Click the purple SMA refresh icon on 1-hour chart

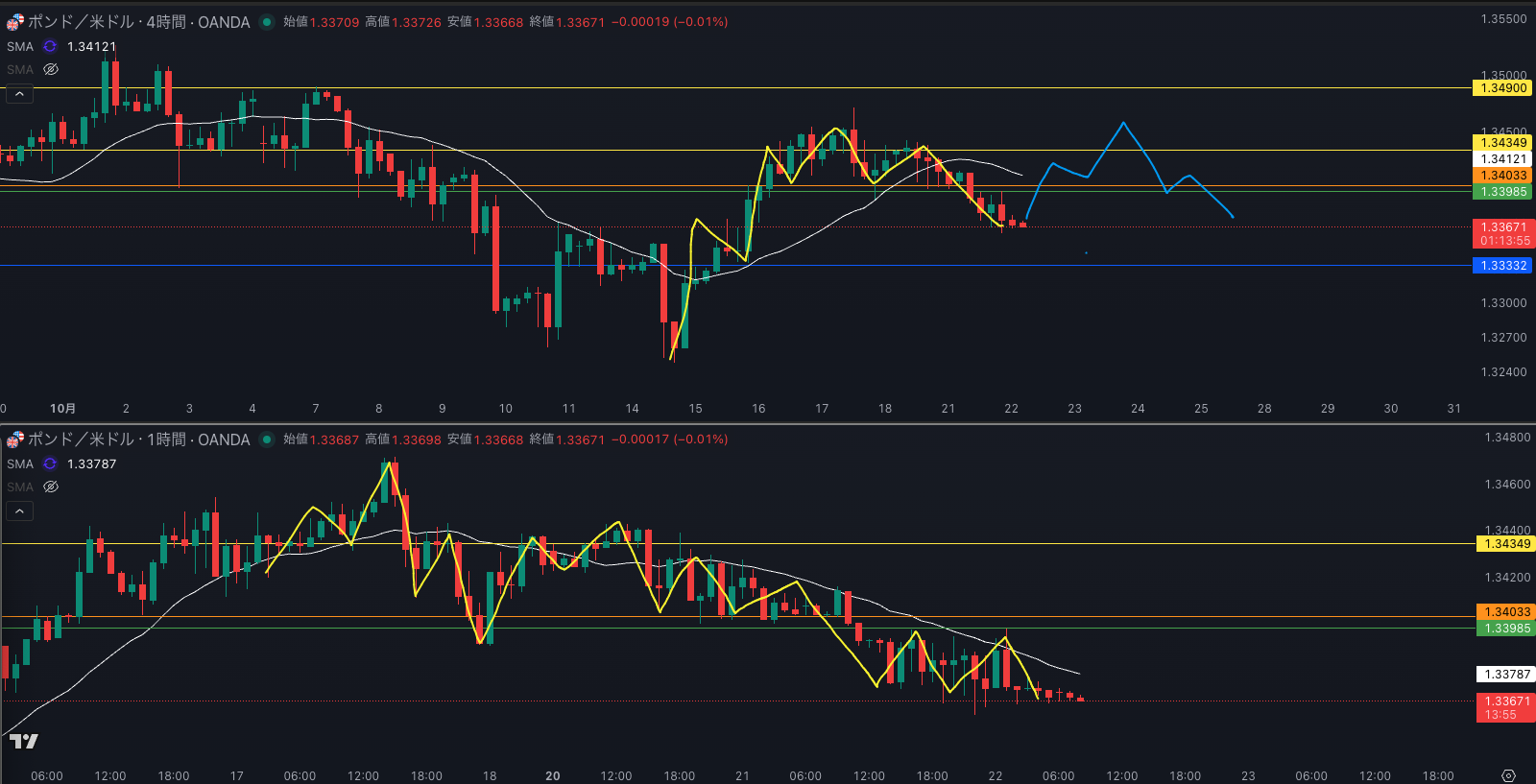(50, 463)
